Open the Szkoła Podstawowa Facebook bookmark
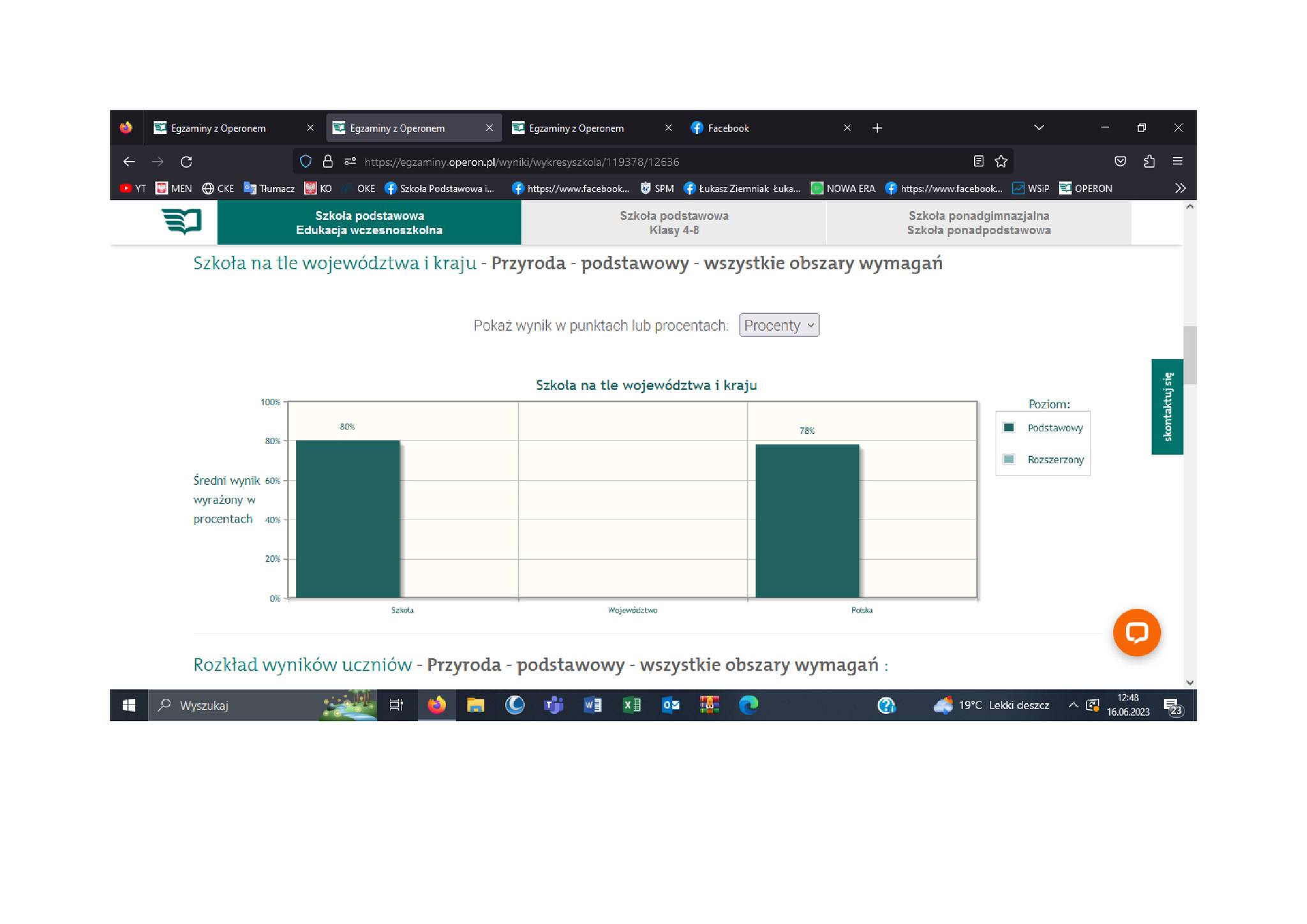Image resolution: width=1307 pixels, height=924 pixels. [440, 188]
